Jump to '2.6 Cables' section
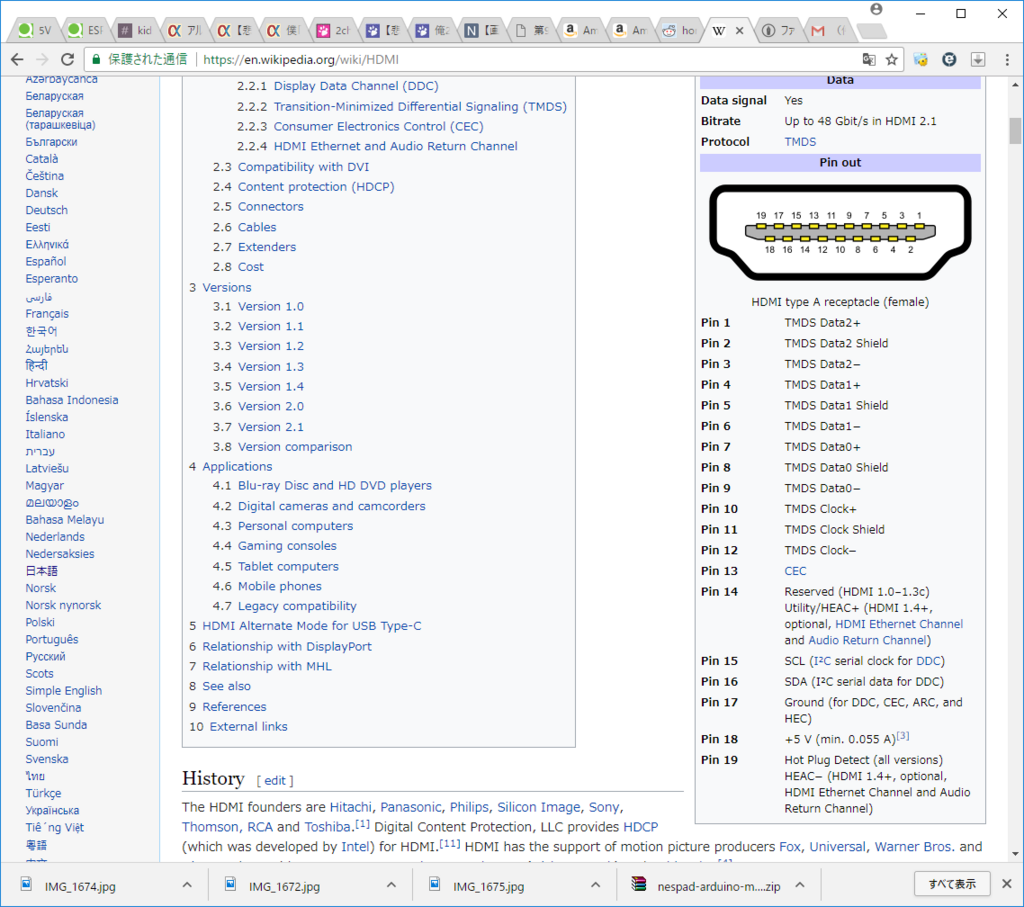This screenshot has height=907, width=1024. tap(257, 227)
